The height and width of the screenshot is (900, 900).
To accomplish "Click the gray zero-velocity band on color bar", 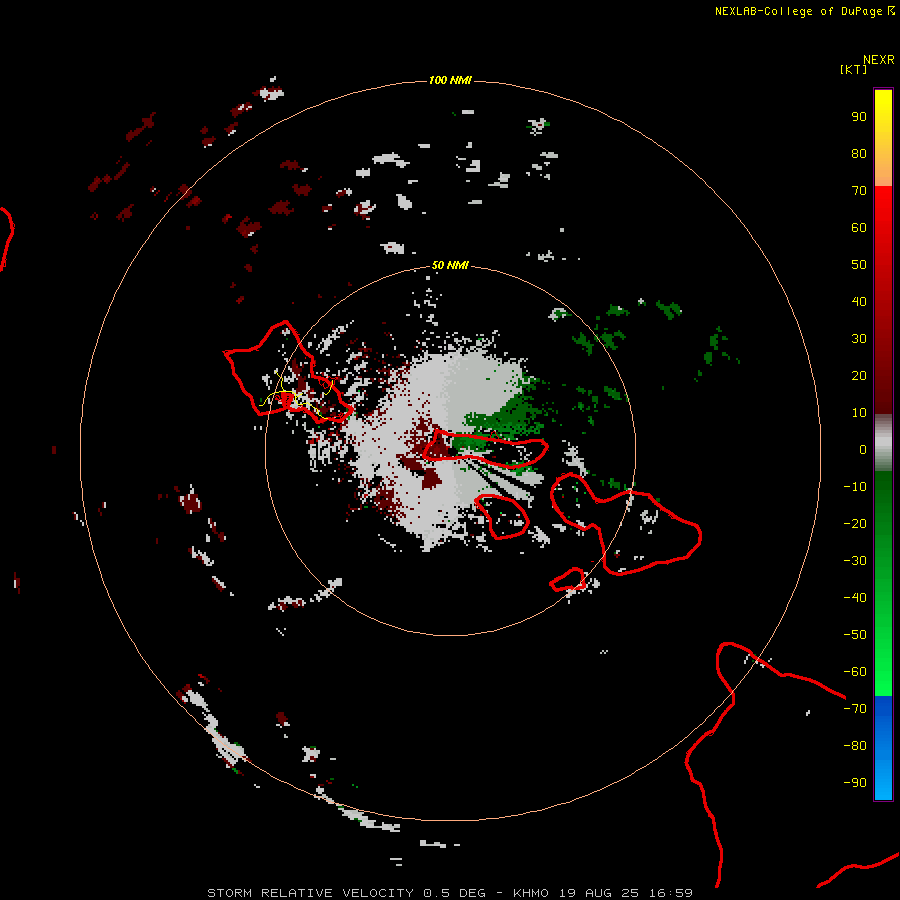I will pos(883,443).
